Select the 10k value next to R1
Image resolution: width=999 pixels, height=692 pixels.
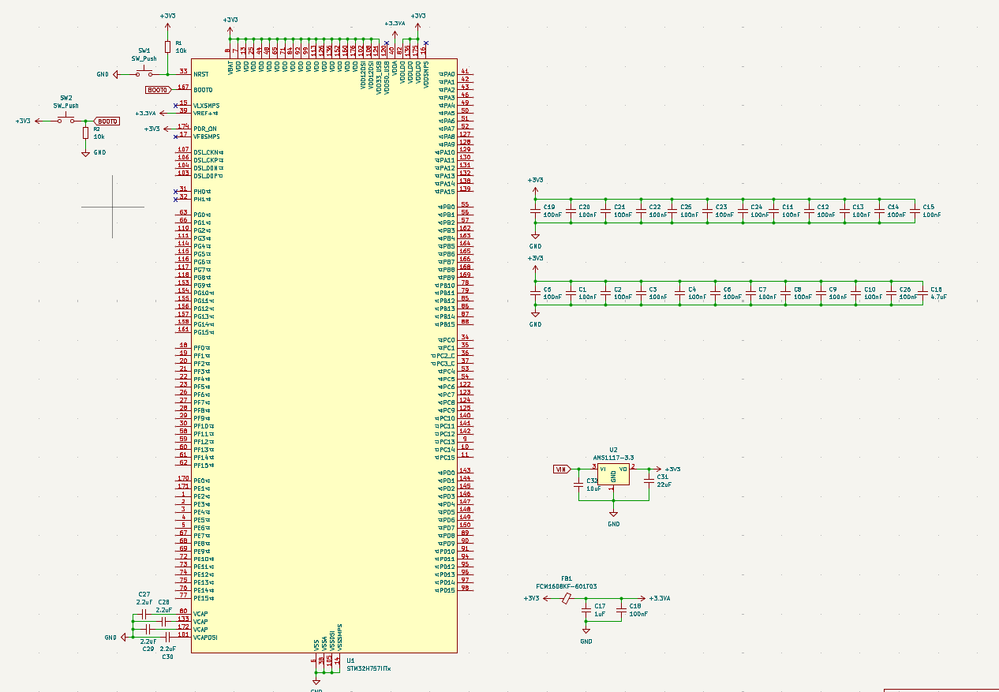(x=181, y=50)
